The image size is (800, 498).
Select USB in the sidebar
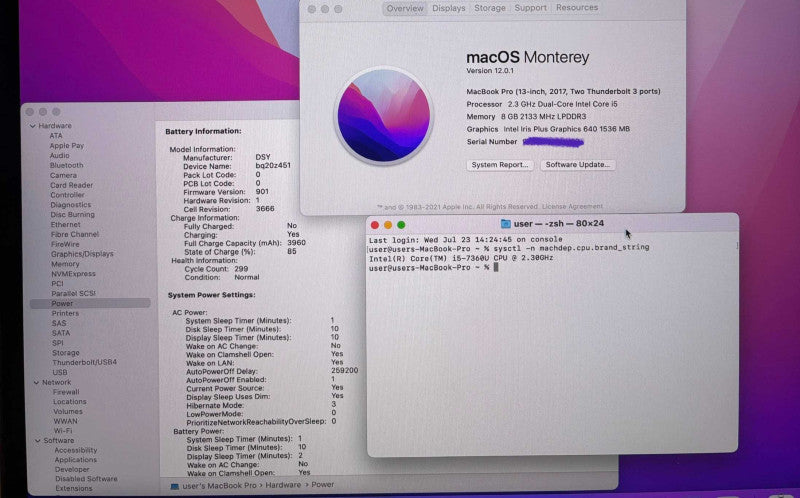(60, 372)
